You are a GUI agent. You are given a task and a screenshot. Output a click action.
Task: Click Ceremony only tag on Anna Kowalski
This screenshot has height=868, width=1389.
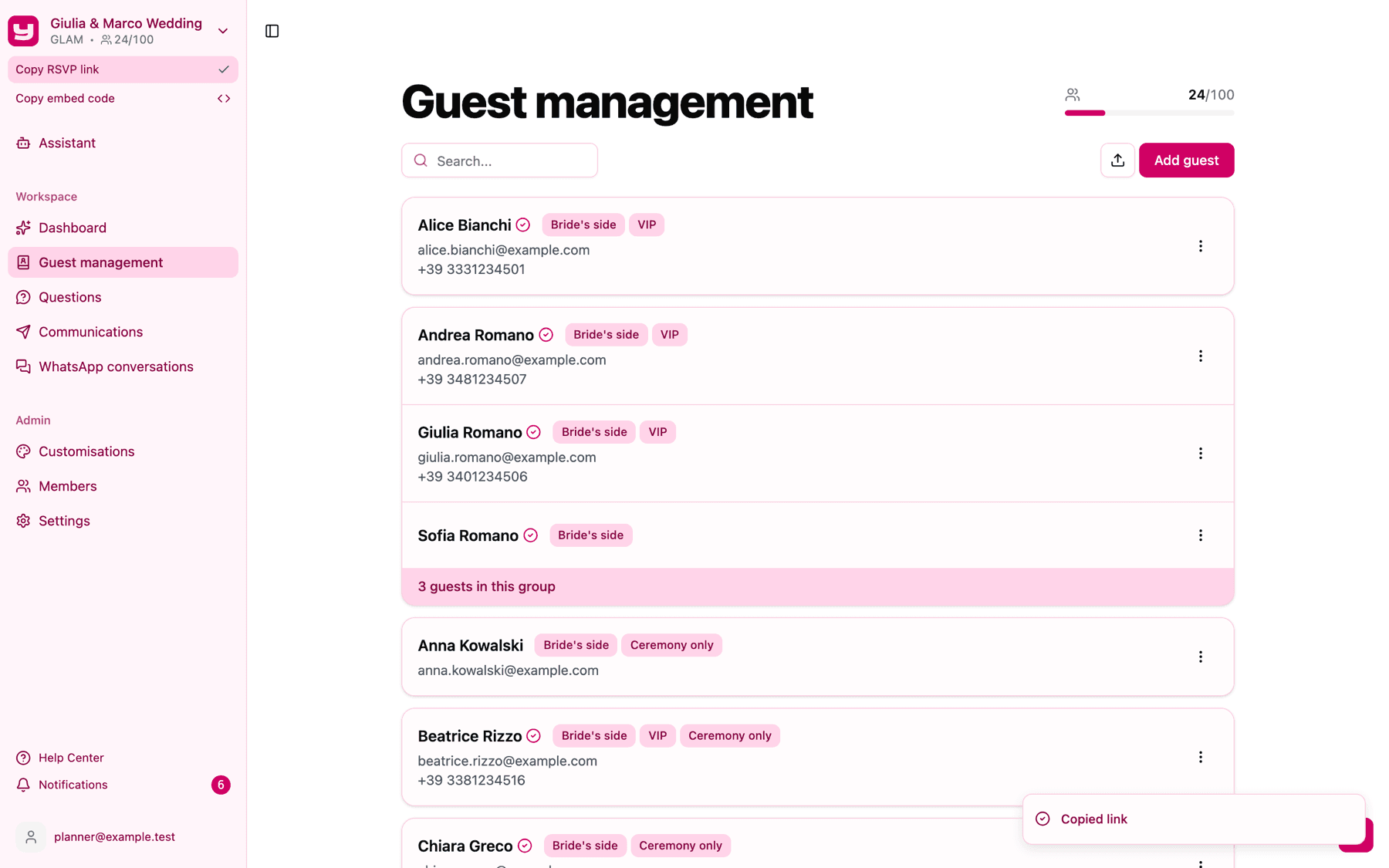click(x=671, y=645)
